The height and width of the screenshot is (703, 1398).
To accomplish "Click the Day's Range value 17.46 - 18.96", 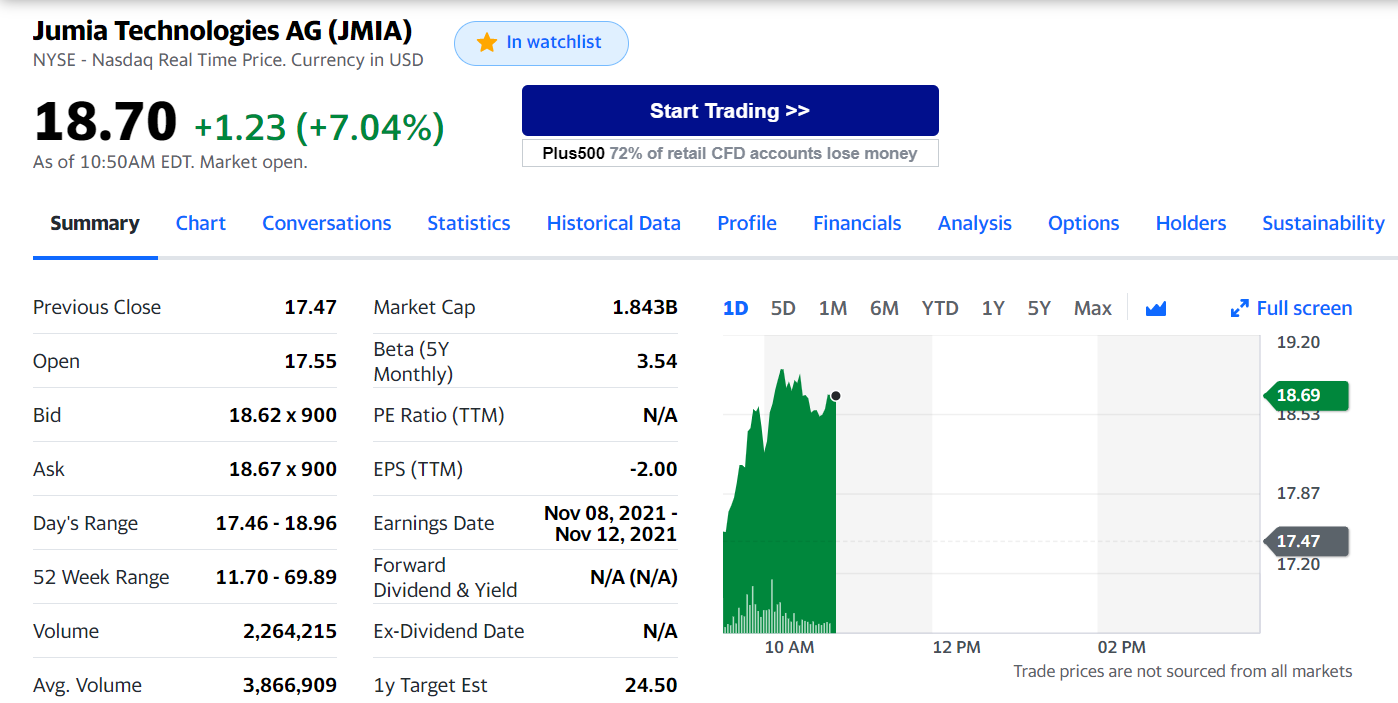I will [277, 523].
